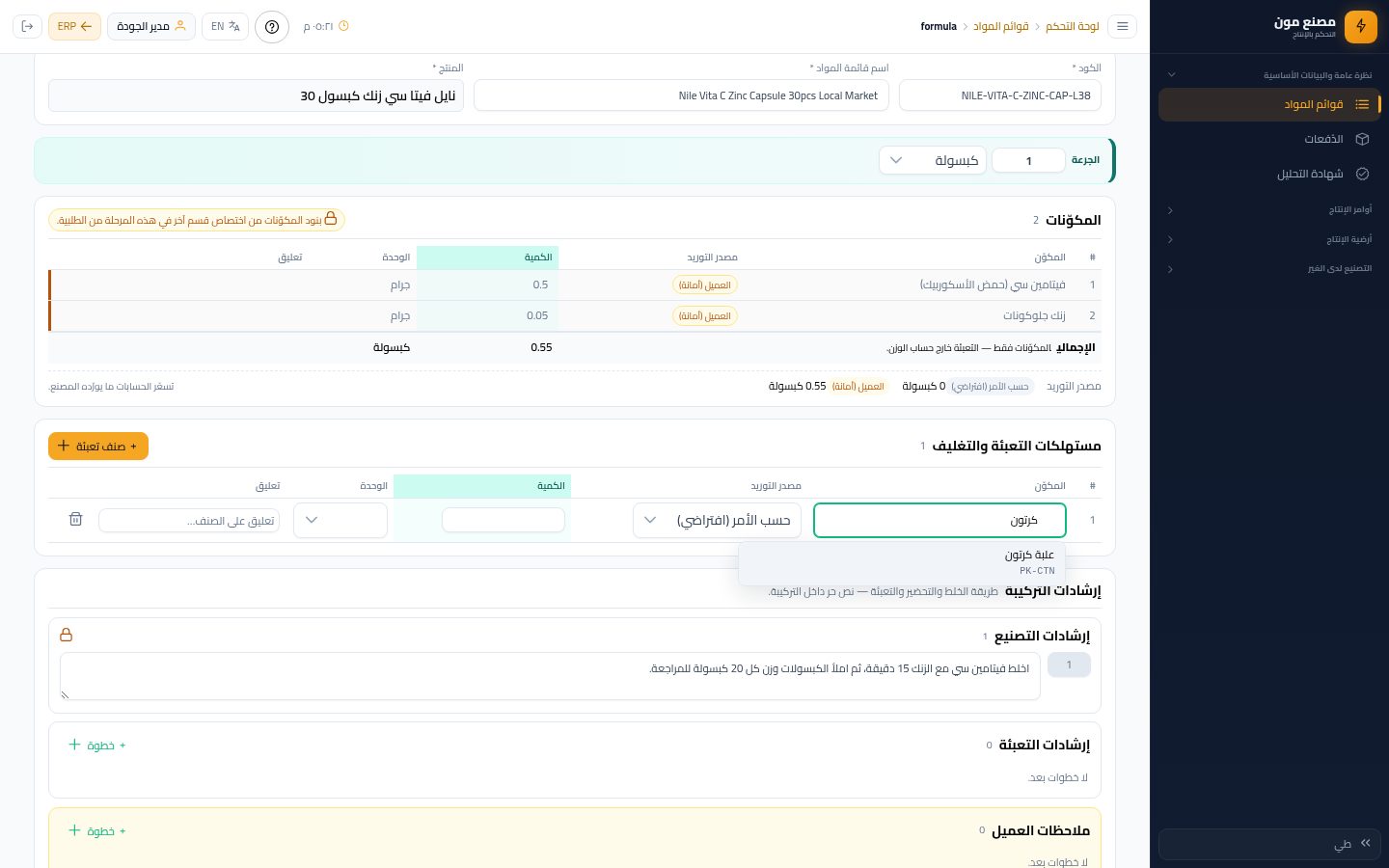
Task: Click the packaging quantity input field
Action: click(504, 520)
